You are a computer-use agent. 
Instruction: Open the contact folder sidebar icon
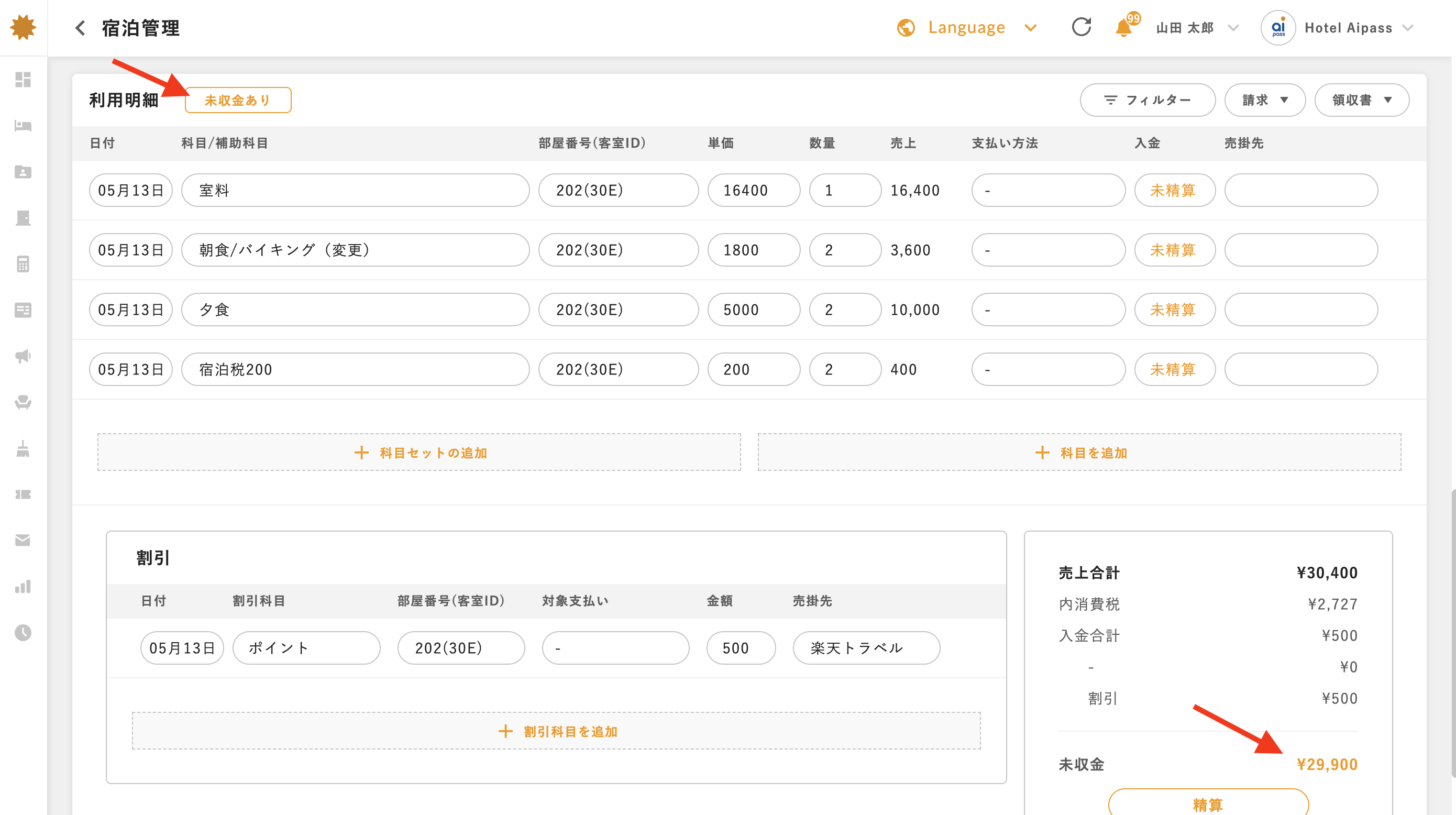click(x=23, y=172)
